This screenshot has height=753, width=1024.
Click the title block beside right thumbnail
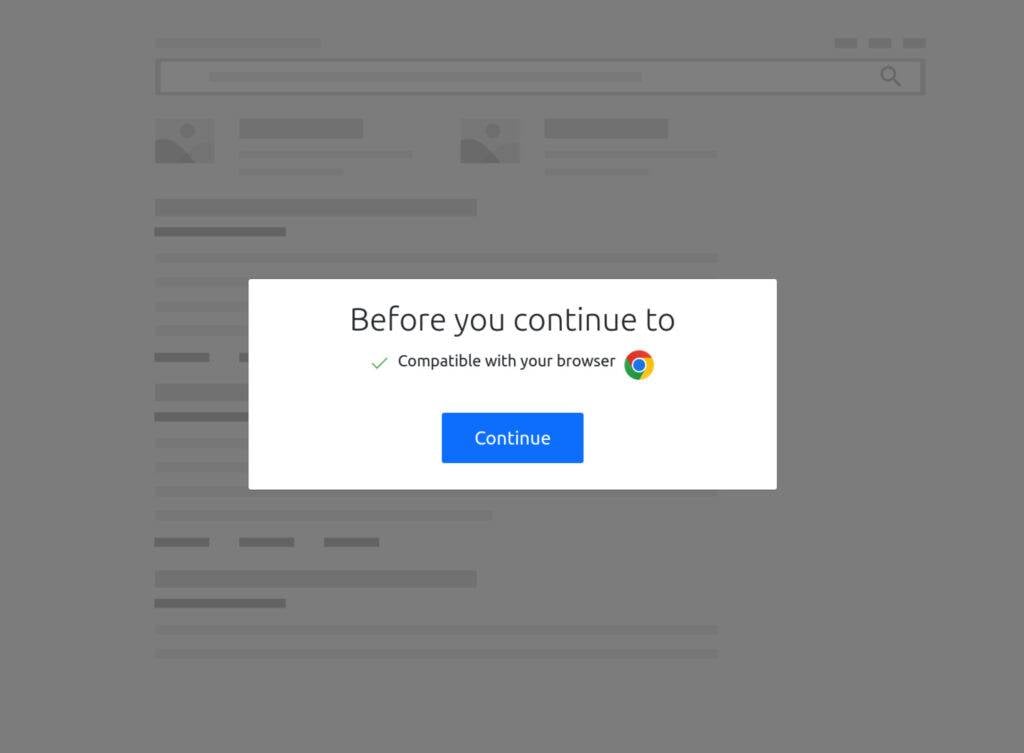[606, 129]
